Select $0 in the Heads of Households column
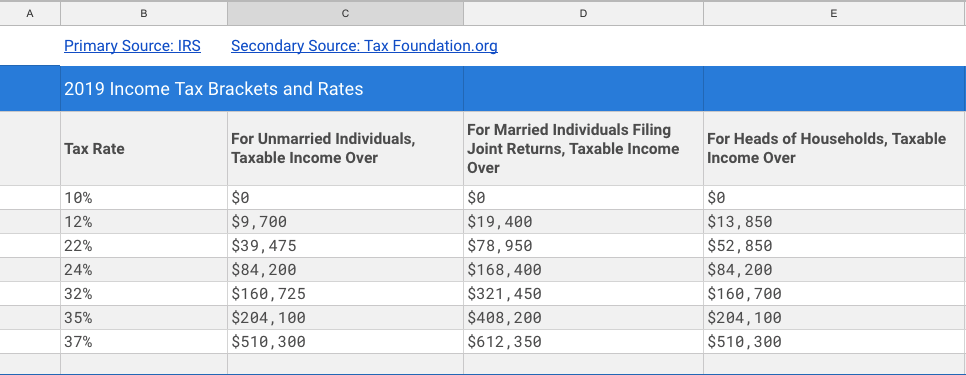The image size is (966, 375). (x=834, y=198)
